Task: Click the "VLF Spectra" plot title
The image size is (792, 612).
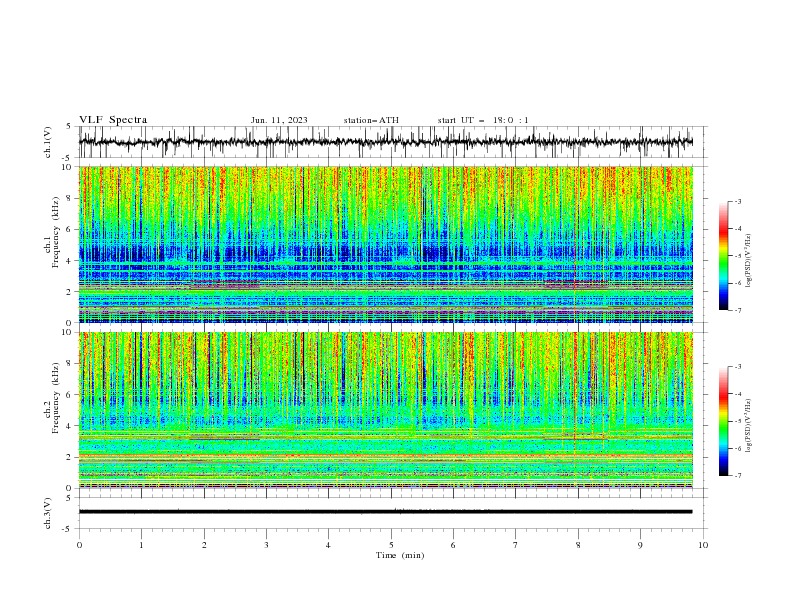Action: (113, 120)
